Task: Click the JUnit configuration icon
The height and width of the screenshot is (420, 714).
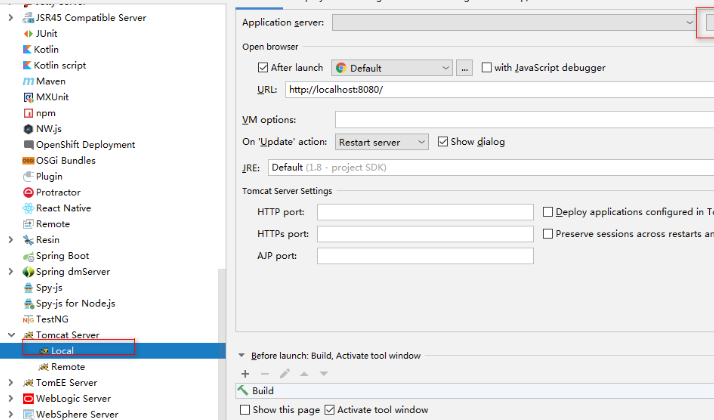Action: (28, 34)
